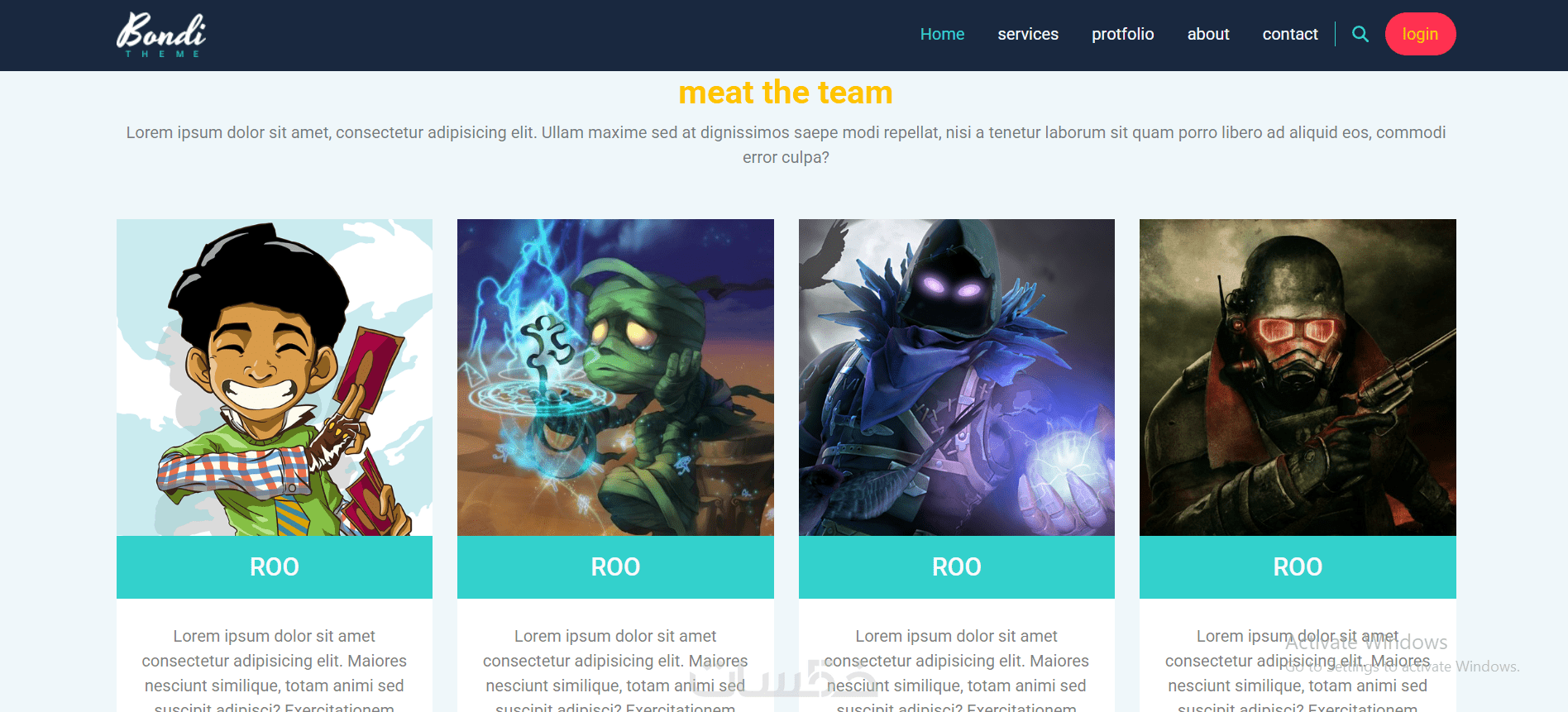1568x712 pixels.
Task: Select the cartoon boy with cards image
Action: [x=275, y=377]
